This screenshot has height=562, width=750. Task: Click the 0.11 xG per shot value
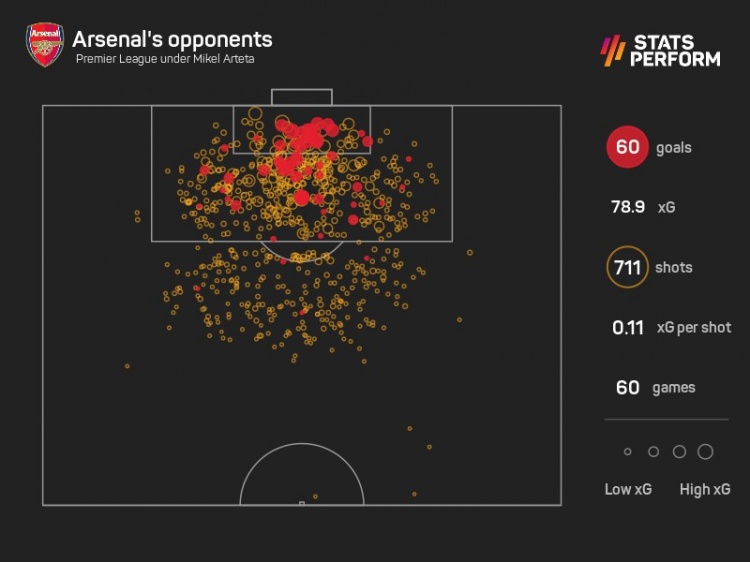(x=628, y=328)
